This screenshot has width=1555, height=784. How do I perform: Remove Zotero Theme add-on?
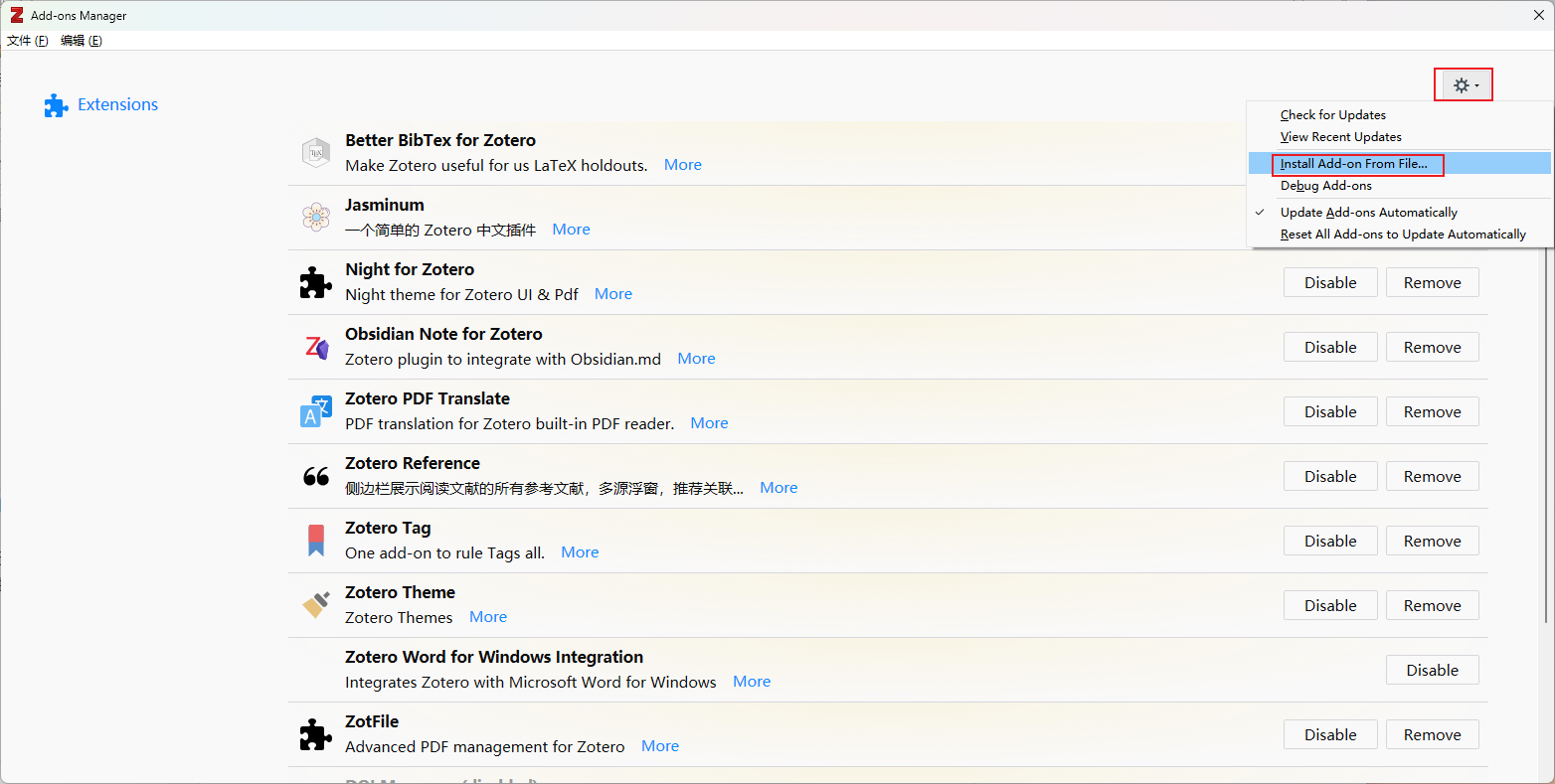point(1433,605)
